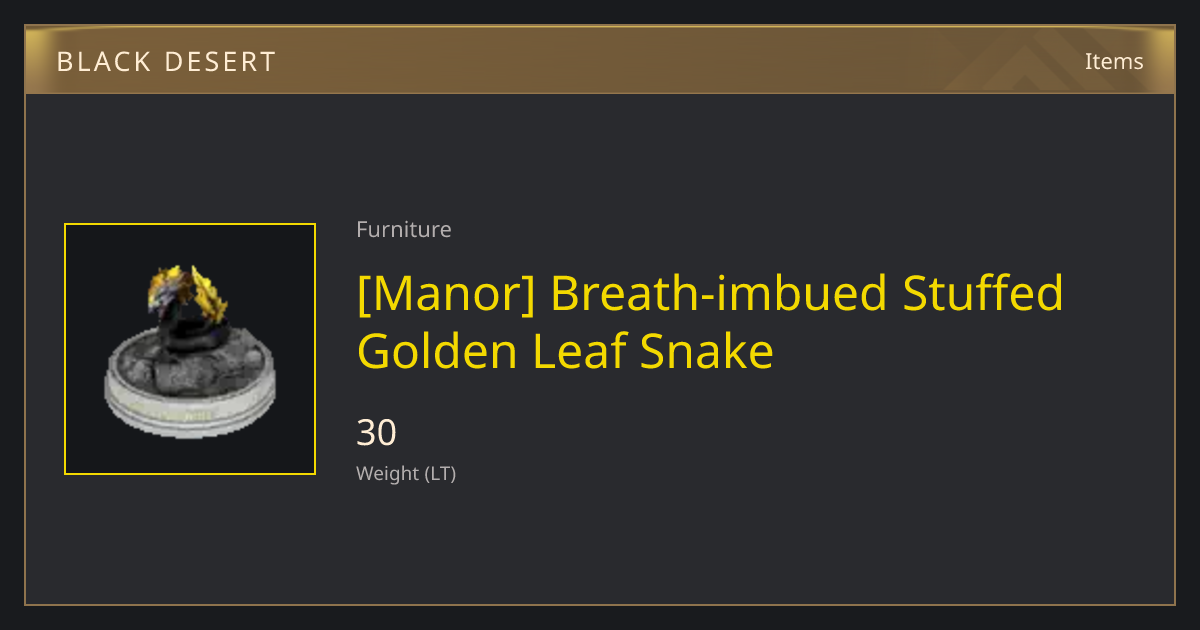
Task: Select the weight value 30
Action: tap(377, 433)
